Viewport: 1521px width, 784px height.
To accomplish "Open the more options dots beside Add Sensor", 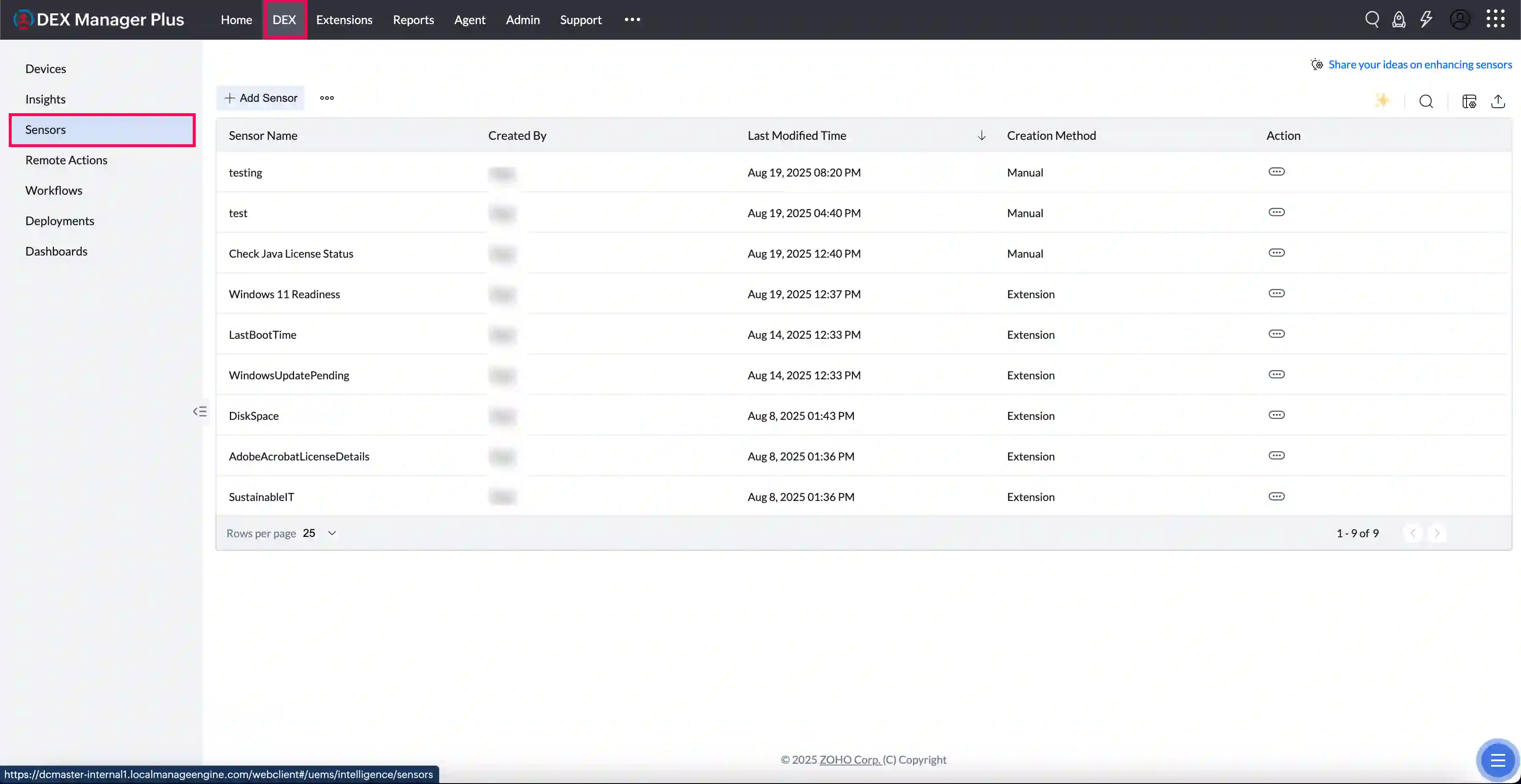I will point(327,98).
